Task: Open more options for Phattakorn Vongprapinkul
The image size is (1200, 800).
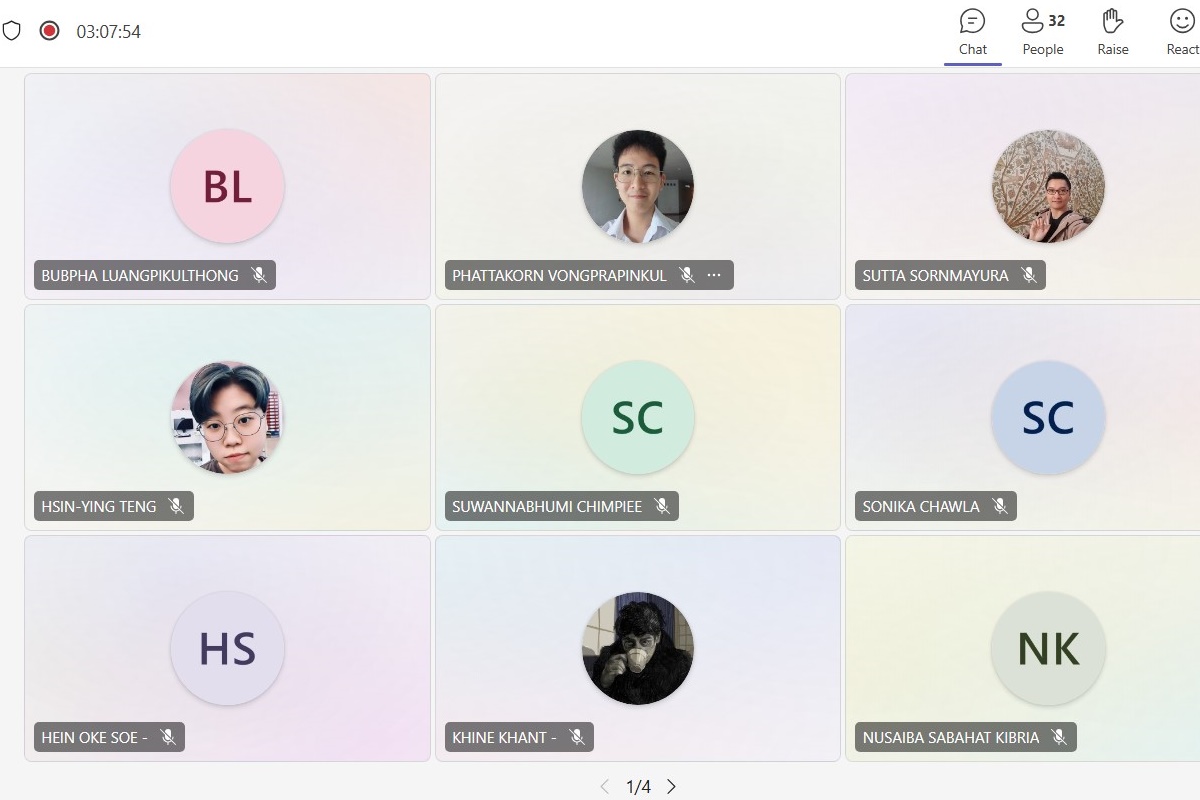Action: point(714,275)
